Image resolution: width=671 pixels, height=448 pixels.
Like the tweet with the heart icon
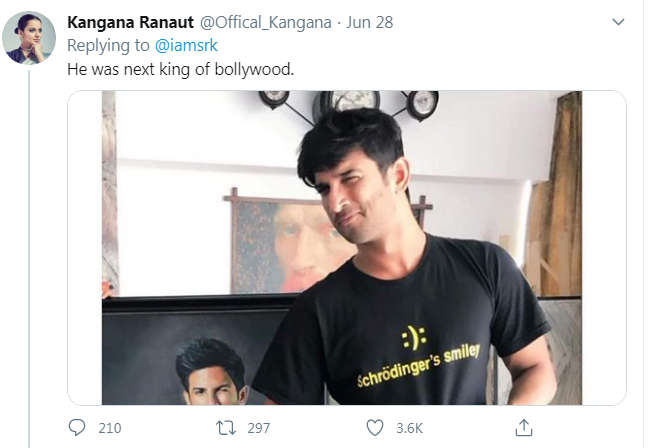(x=375, y=428)
